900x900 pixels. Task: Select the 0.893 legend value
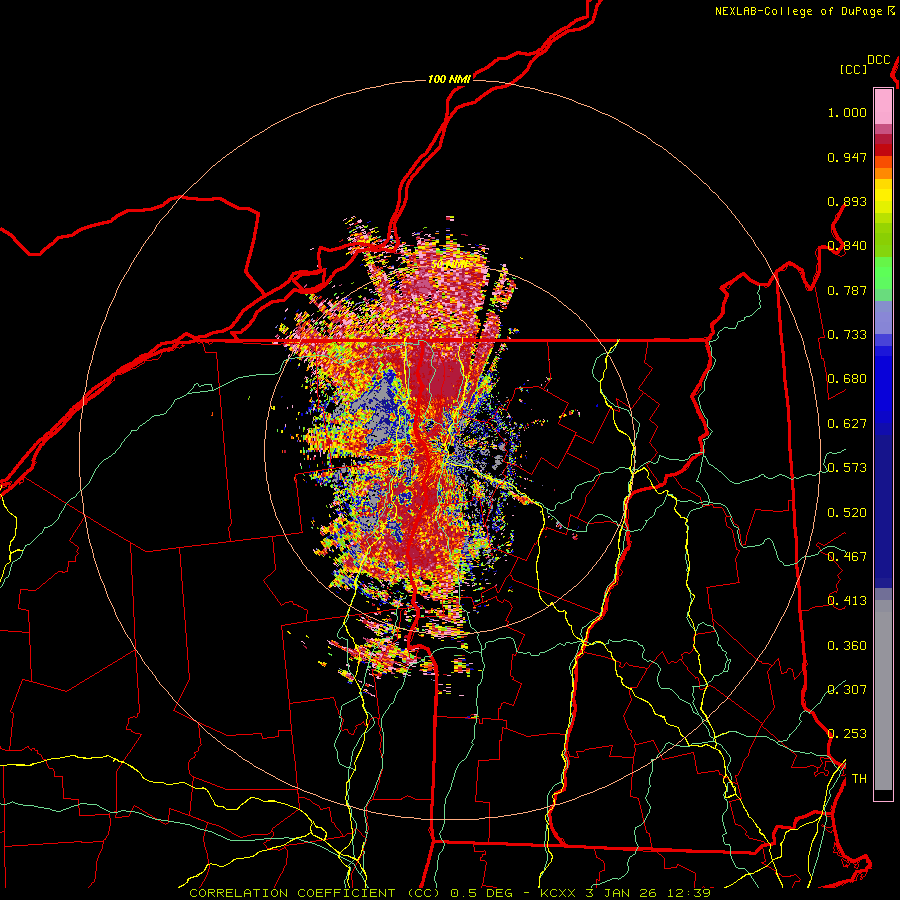pyautogui.click(x=847, y=201)
